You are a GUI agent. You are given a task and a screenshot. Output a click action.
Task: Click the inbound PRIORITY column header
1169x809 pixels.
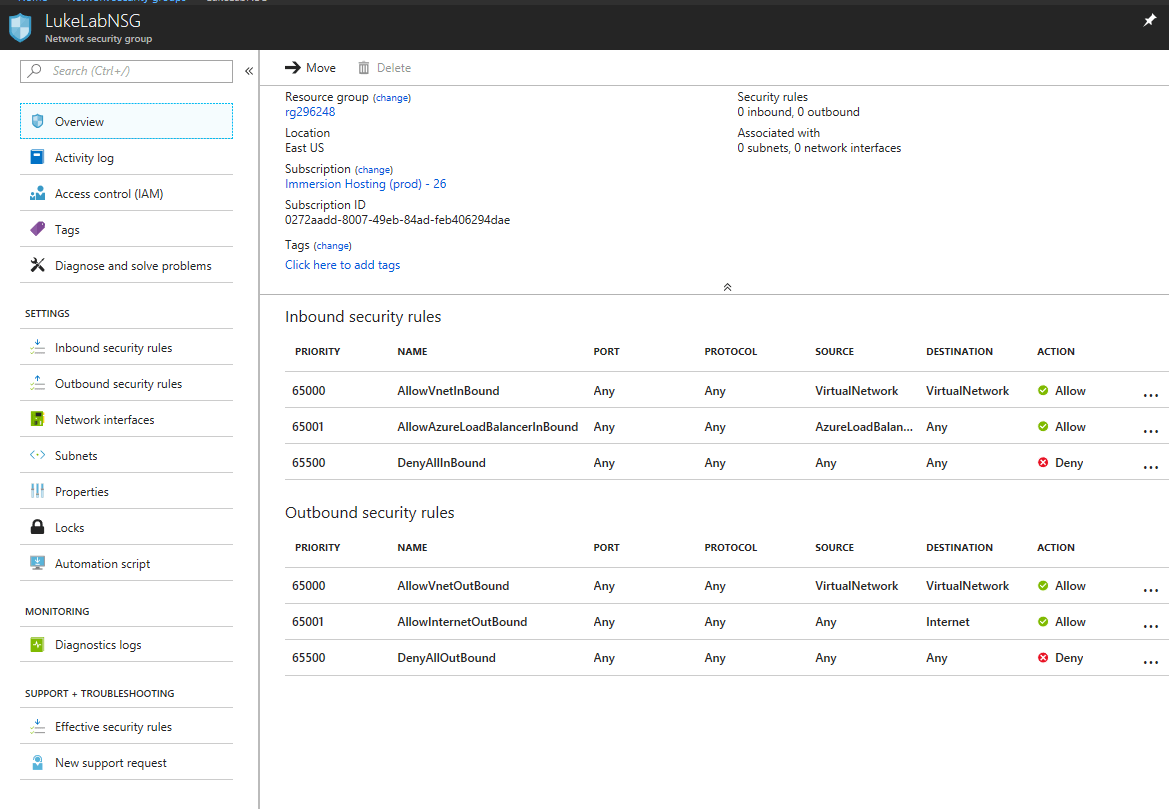click(318, 351)
